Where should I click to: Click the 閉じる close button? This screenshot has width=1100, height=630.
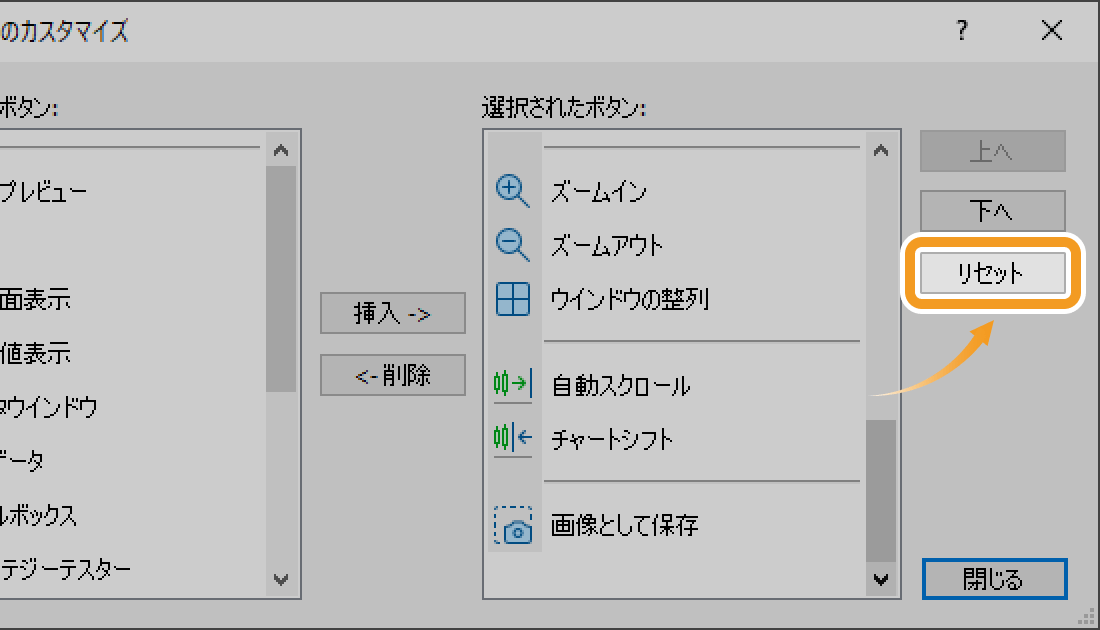click(995, 579)
